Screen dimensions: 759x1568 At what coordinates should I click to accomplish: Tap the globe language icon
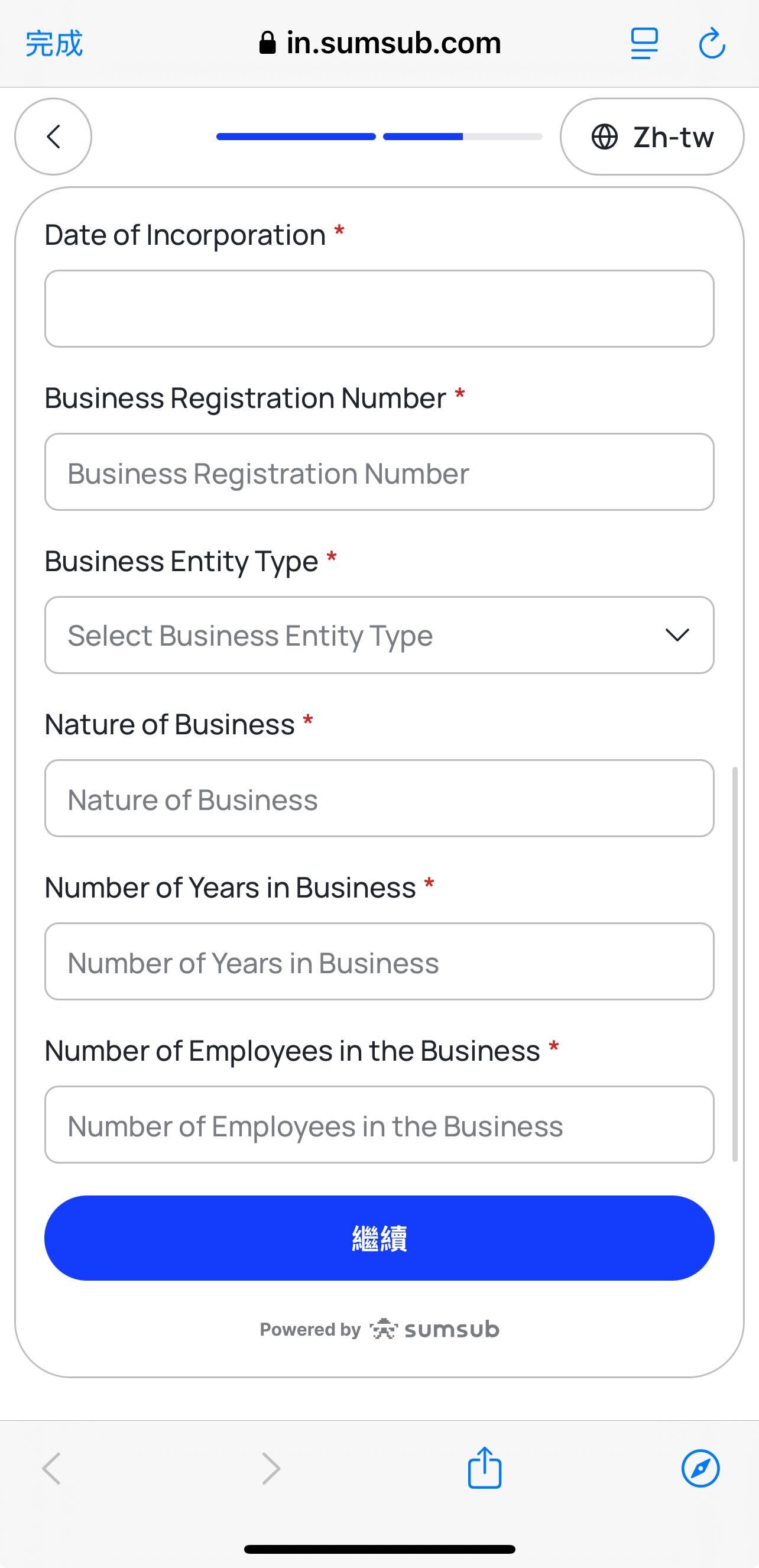tap(604, 137)
